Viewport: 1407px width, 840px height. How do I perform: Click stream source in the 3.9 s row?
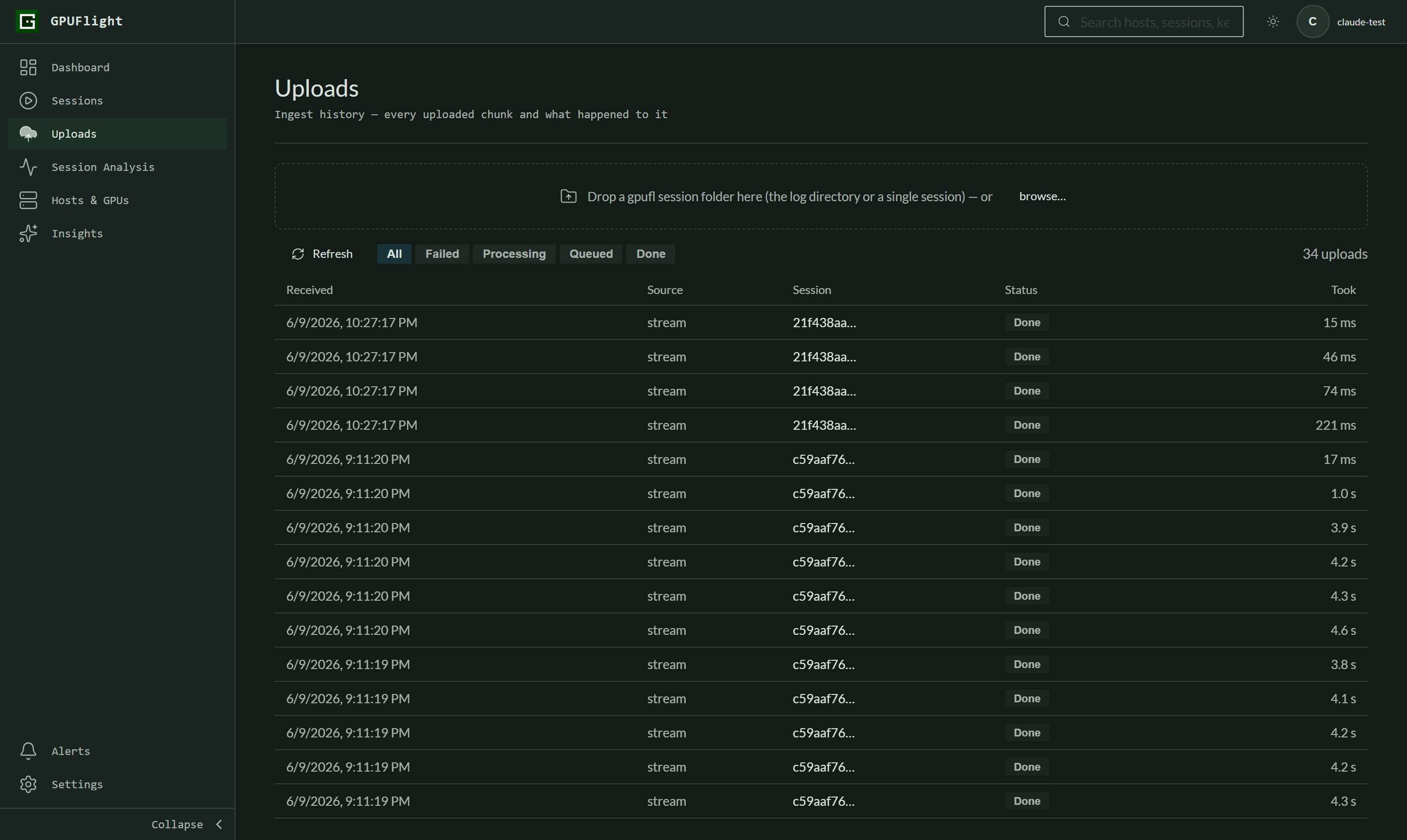(666, 527)
